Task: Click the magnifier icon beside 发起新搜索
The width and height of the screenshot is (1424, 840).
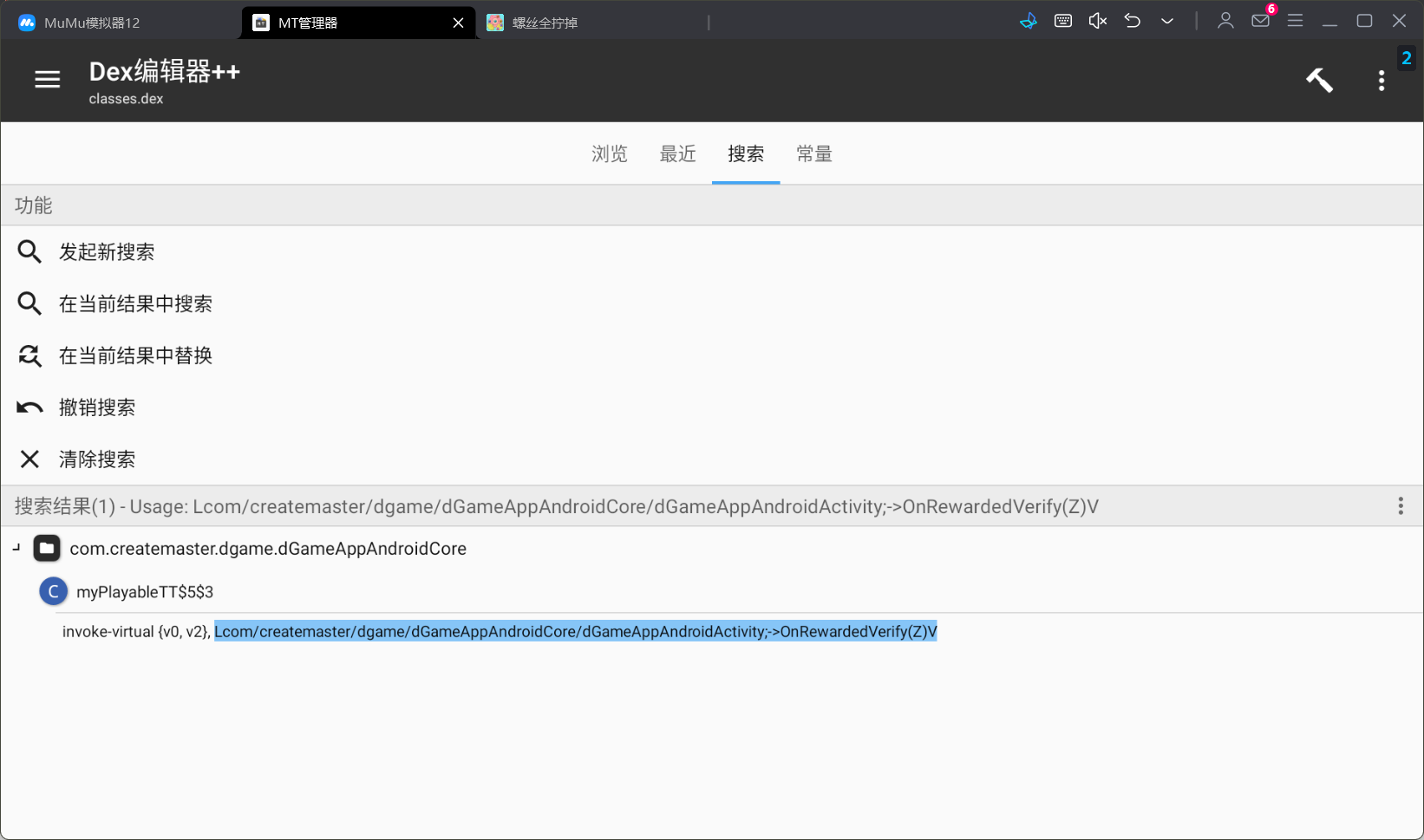Action: click(29, 252)
